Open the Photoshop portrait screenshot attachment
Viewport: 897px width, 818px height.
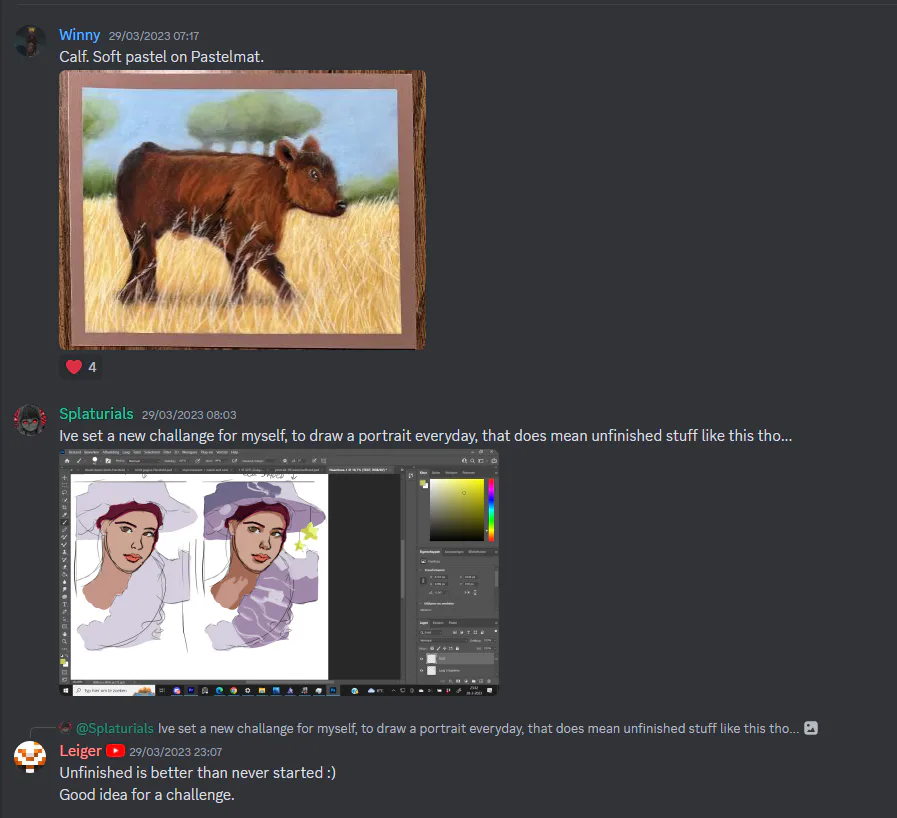point(279,573)
